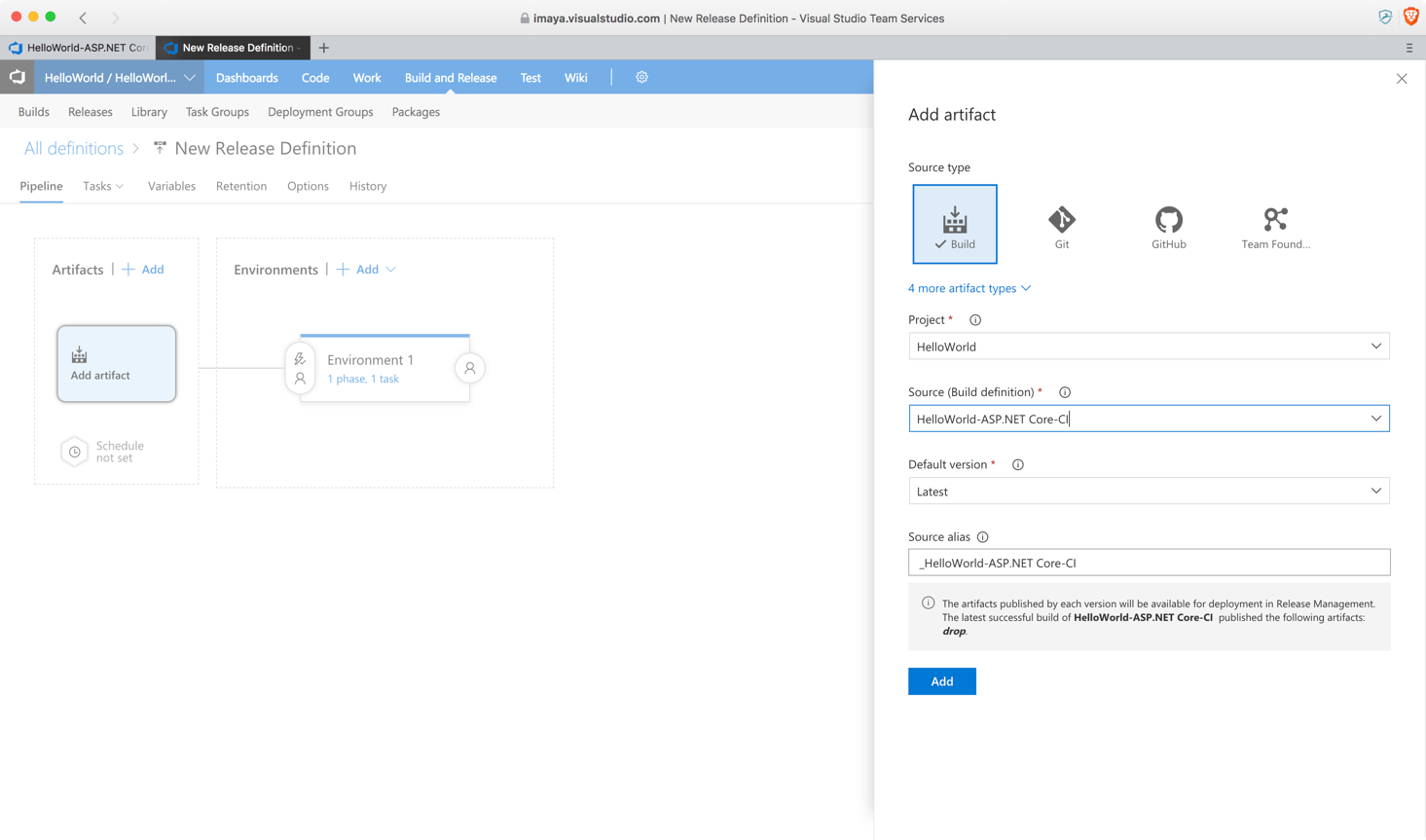This screenshot has width=1426, height=840.
Task: Close the Add artifact panel
Action: (x=1402, y=79)
